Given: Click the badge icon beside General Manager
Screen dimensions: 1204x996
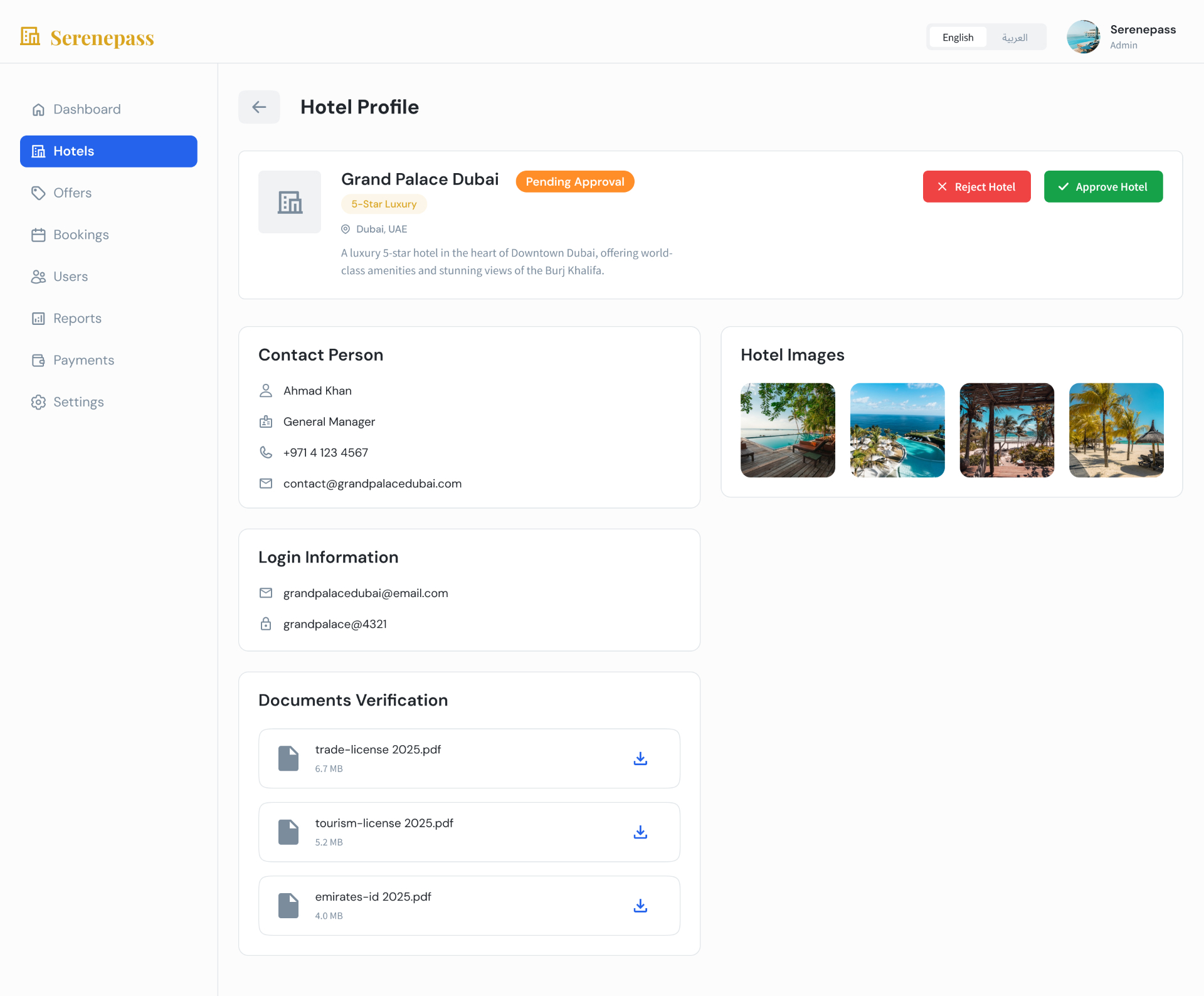Looking at the screenshot, I should tap(266, 421).
